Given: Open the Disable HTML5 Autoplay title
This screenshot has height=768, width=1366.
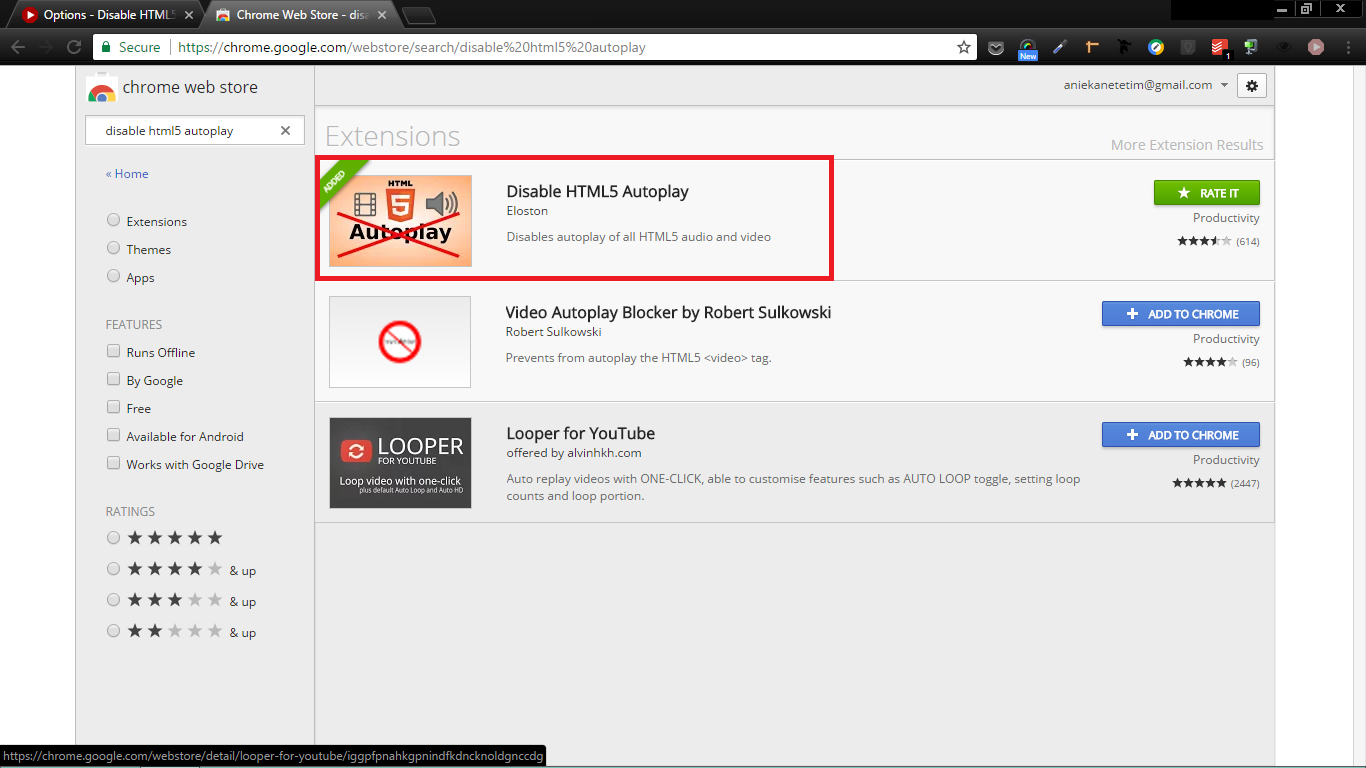Looking at the screenshot, I should 597,191.
